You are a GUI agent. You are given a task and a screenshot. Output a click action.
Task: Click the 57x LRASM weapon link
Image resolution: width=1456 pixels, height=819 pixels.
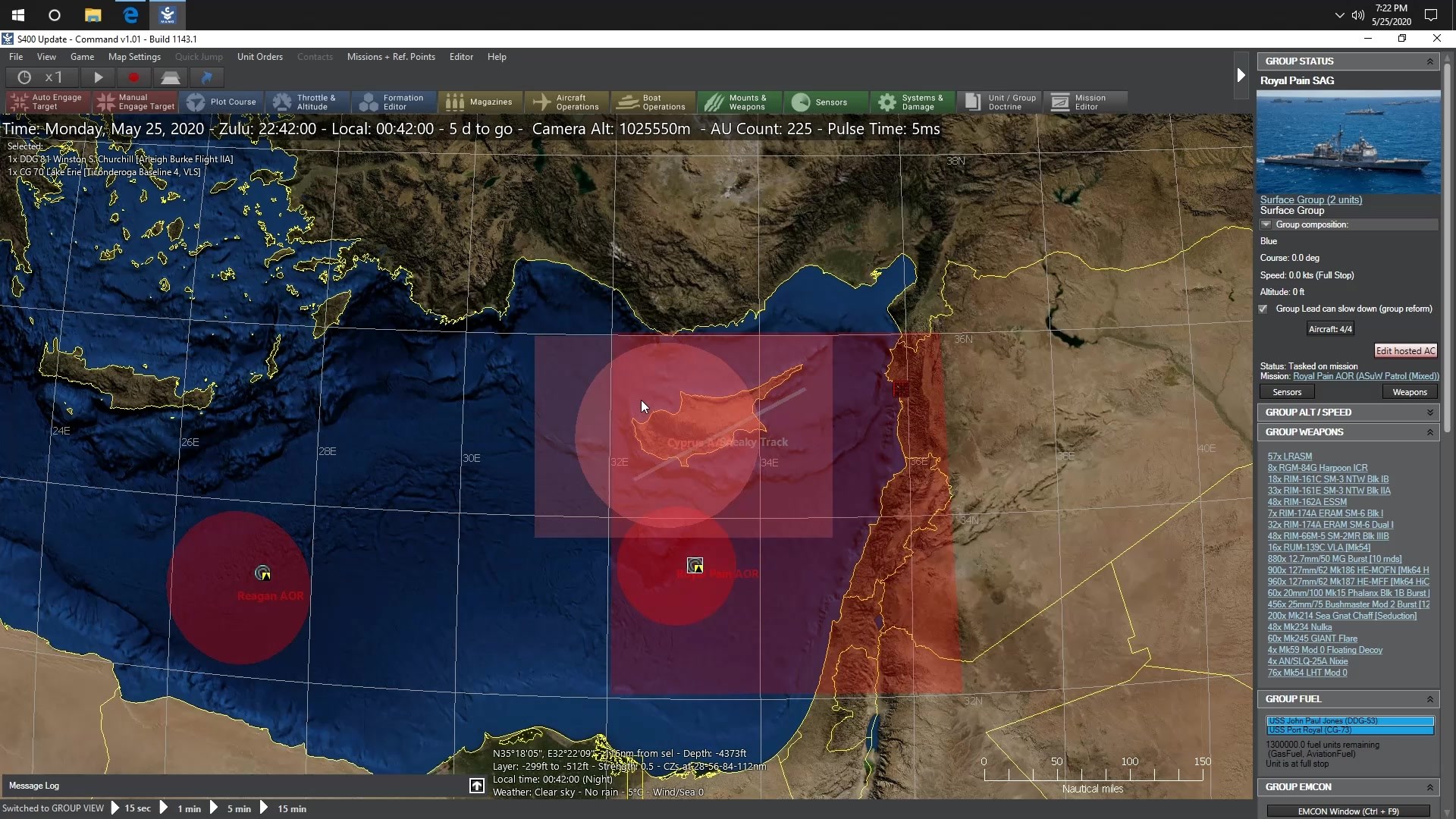pos(1290,457)
